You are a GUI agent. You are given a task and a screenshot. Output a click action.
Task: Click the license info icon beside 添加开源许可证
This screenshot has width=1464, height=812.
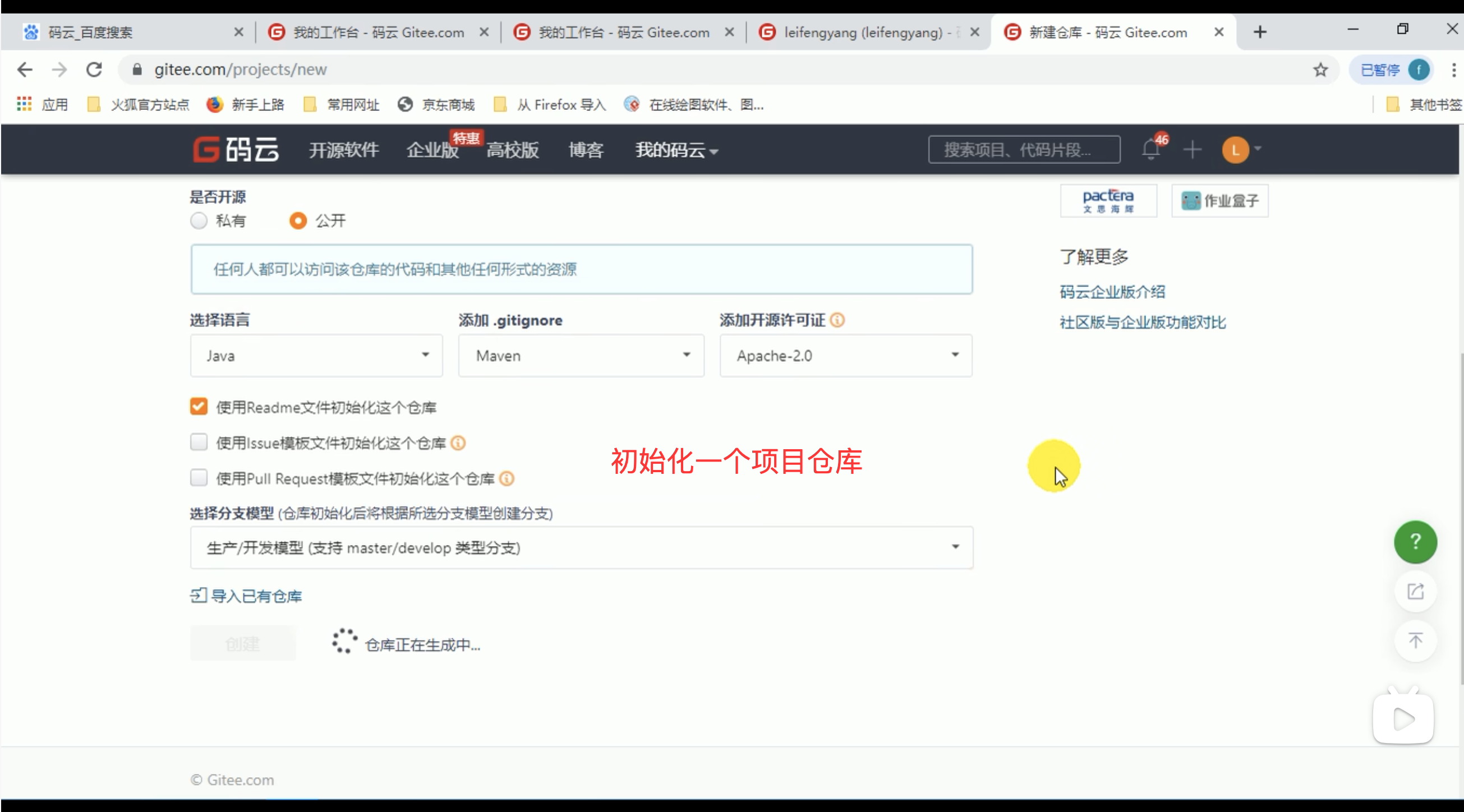pyautogui.click(x=837, y=320)
